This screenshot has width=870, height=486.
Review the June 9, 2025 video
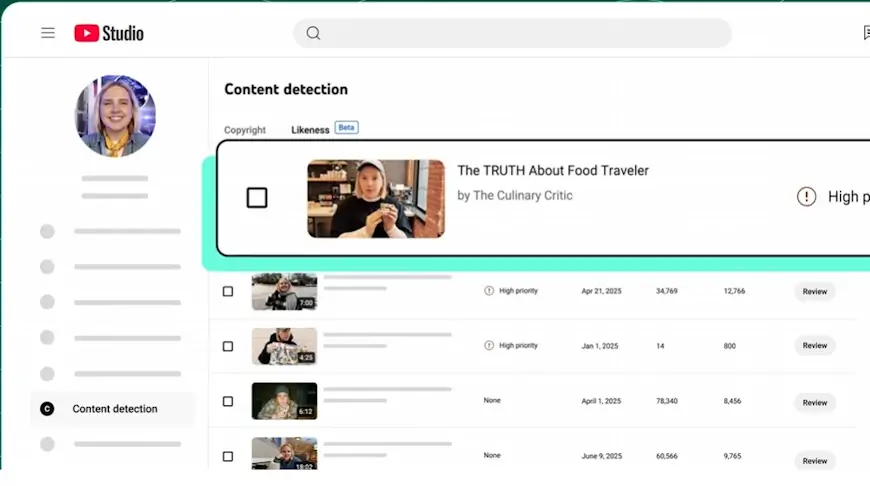click(814, 460)
